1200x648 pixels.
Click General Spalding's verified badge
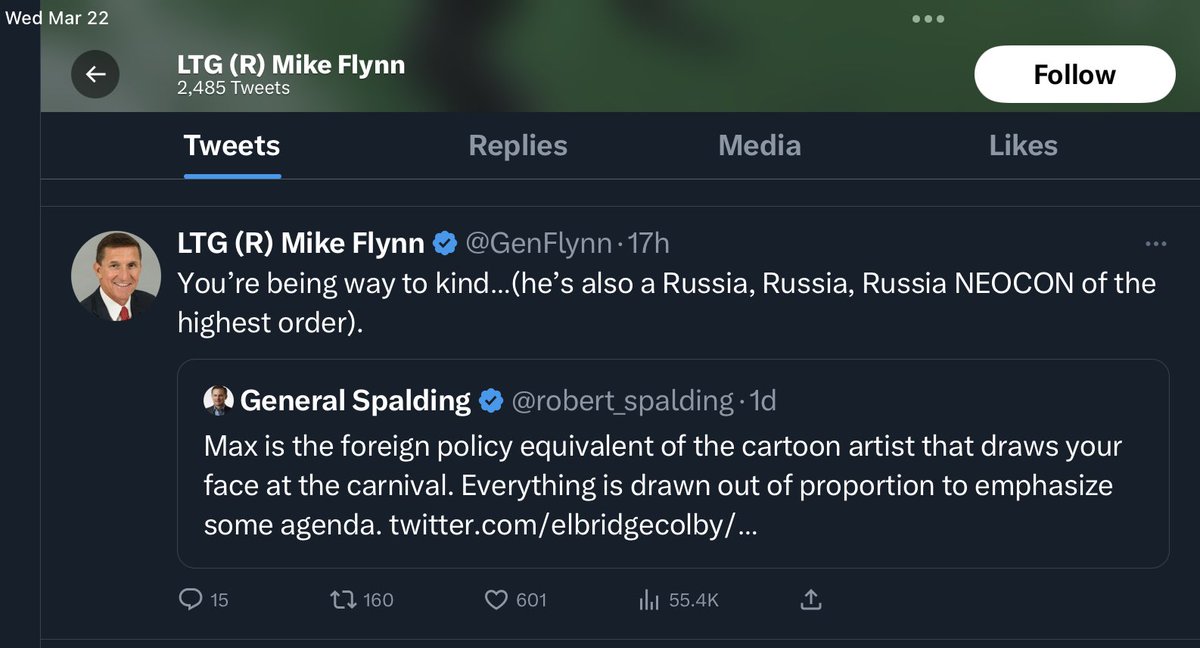[491, 401]
